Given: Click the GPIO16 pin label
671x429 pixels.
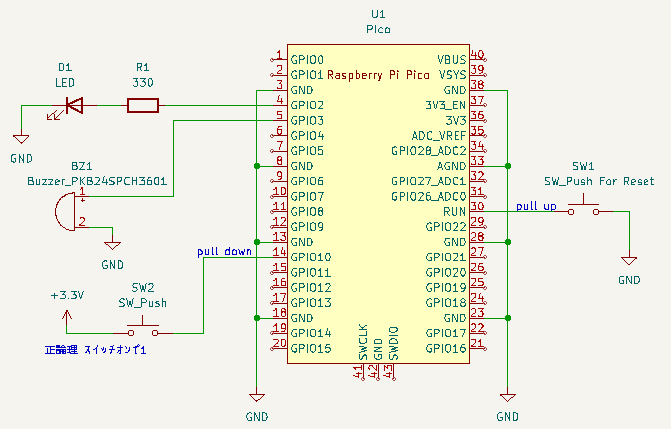Looking at the screenshot, I should point(446,349).
